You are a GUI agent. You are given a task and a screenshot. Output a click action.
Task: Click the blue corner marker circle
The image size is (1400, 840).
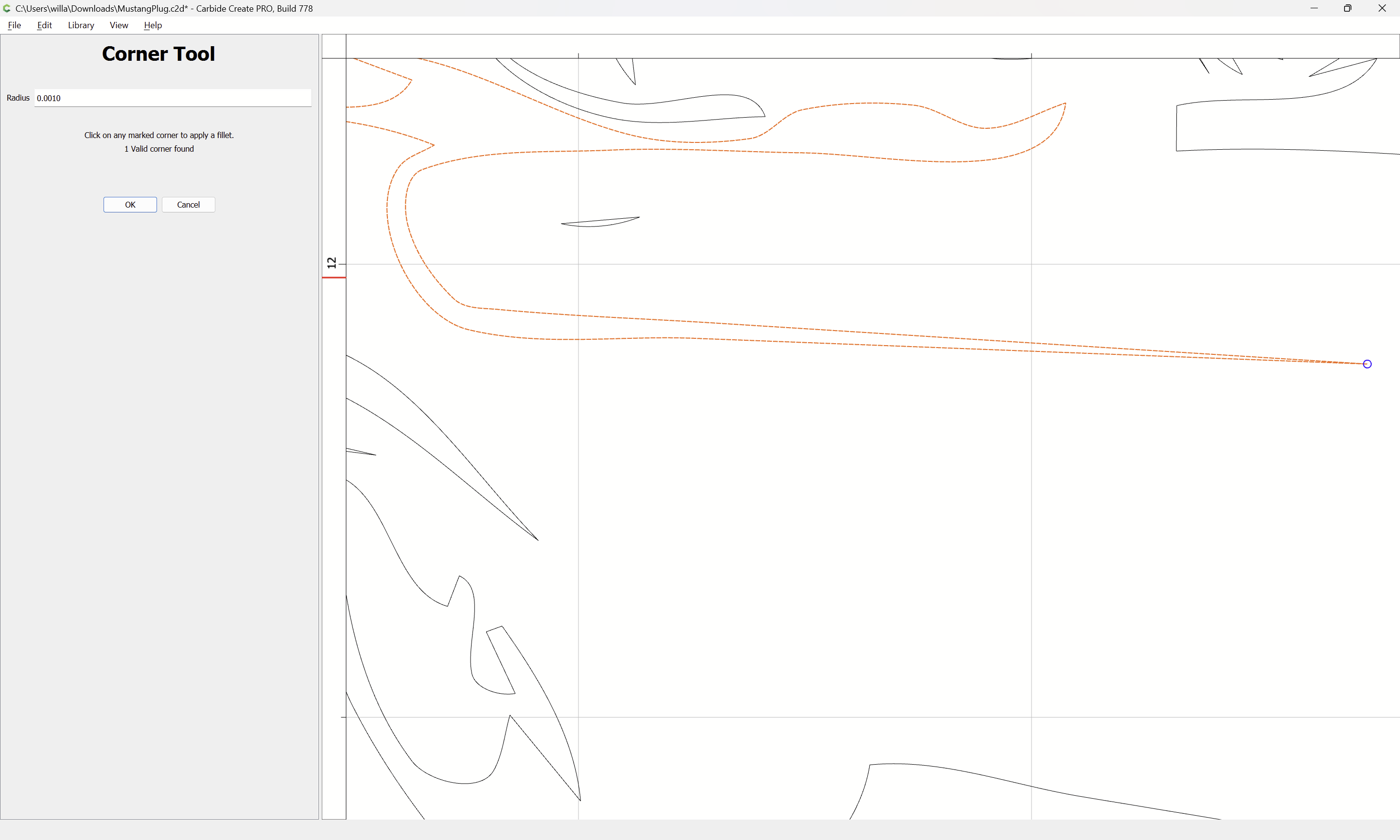(x=1366, y=364)
